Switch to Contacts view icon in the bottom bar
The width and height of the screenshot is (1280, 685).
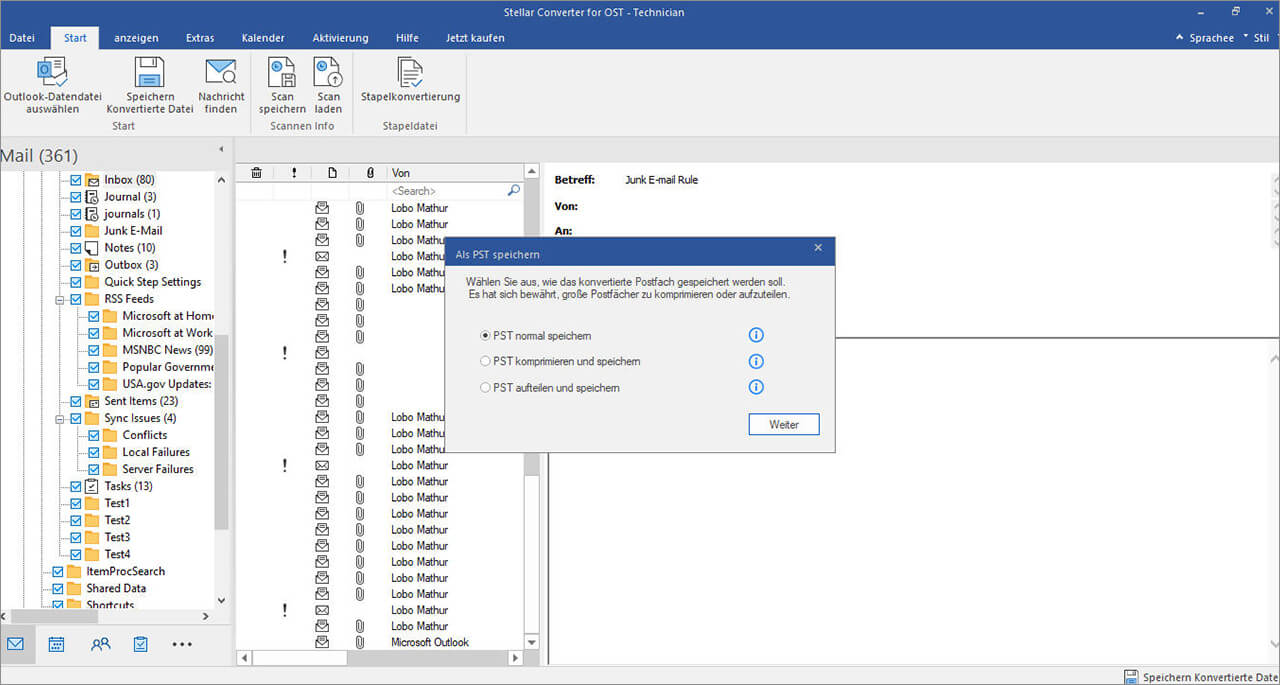pyautogui.click(x=100, y=644)
